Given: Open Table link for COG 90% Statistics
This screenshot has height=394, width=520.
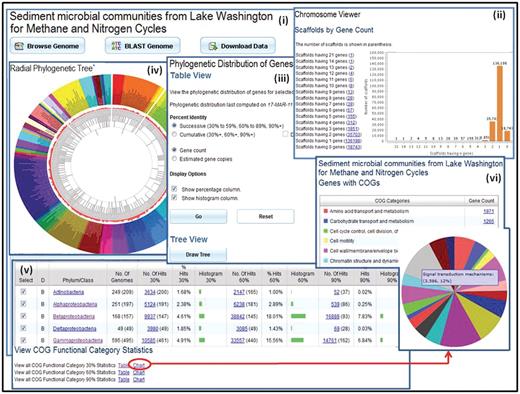Looking at the screenshot, I should pyautogui.click(x=124, y=380).
